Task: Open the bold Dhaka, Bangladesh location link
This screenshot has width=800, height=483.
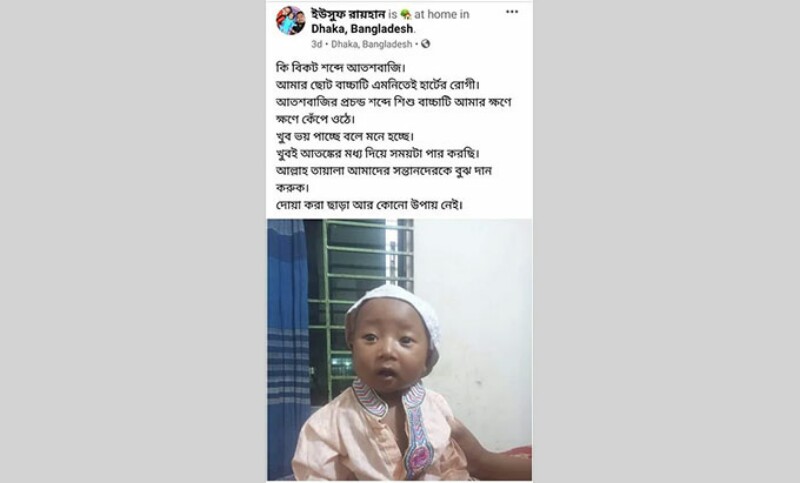Action: pyautogui.click(x=362, y=29)
